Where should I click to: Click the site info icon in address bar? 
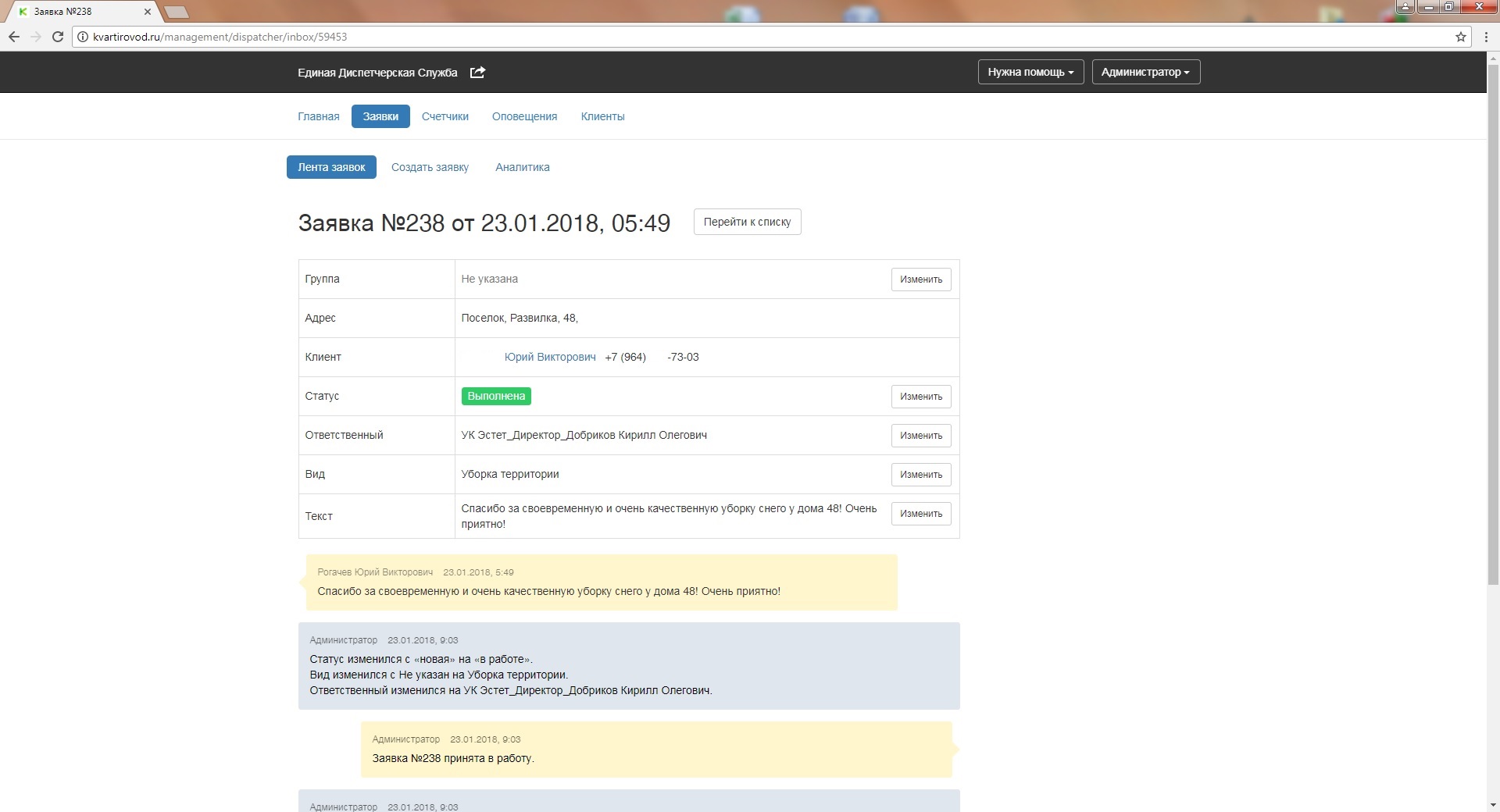(x=83, y=37)
